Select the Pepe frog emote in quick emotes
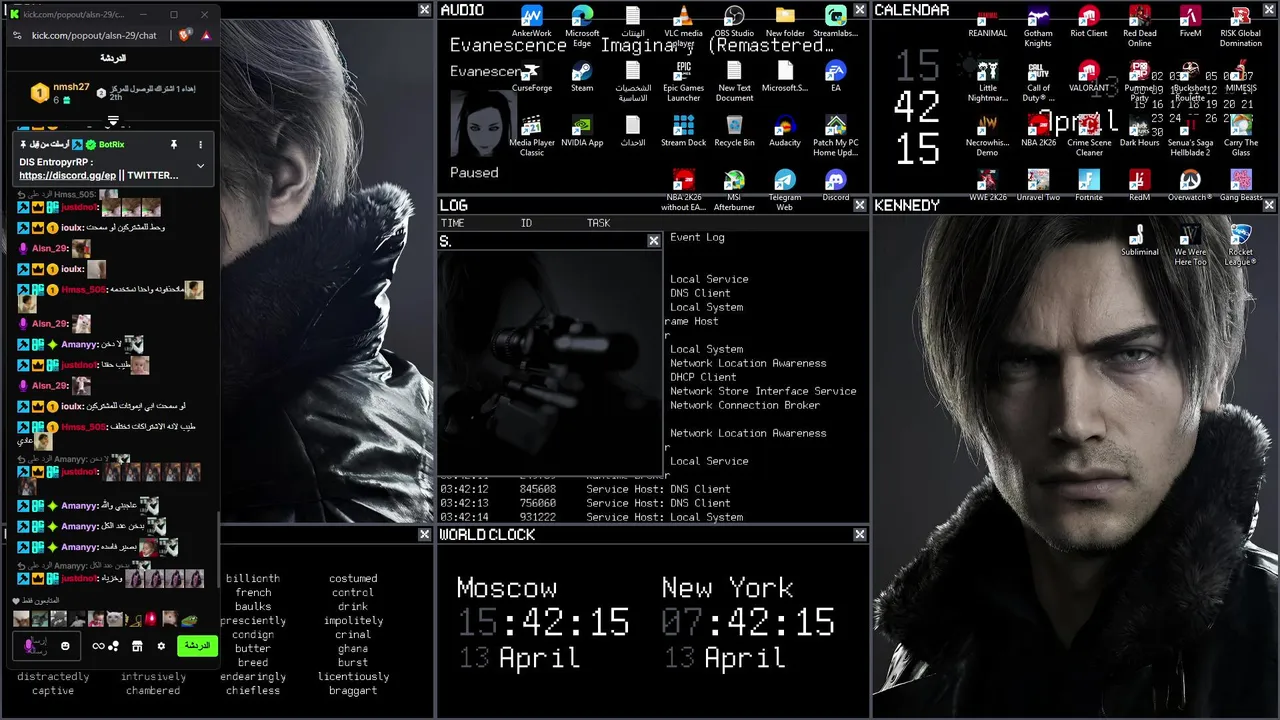This screenshot has height=720, width=1280. click(x=189, y=620)
